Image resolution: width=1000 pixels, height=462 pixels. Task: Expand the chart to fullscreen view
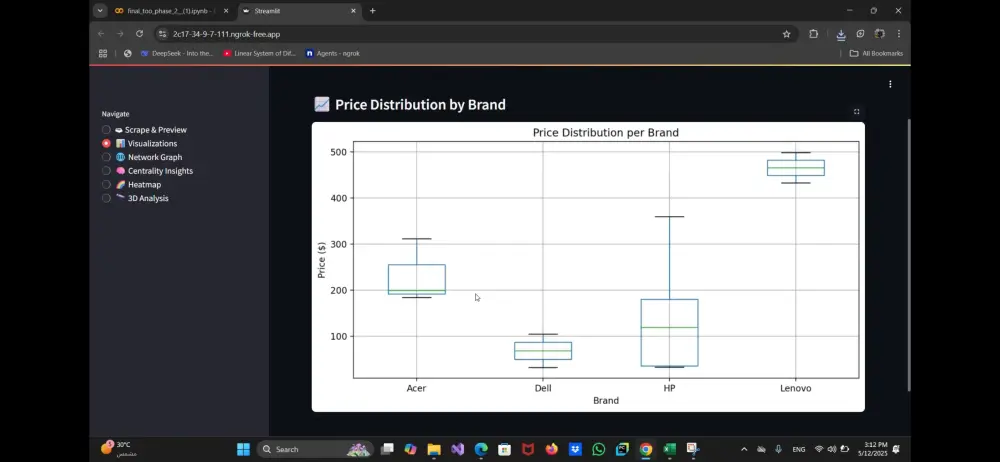click(x=857, y=112)
